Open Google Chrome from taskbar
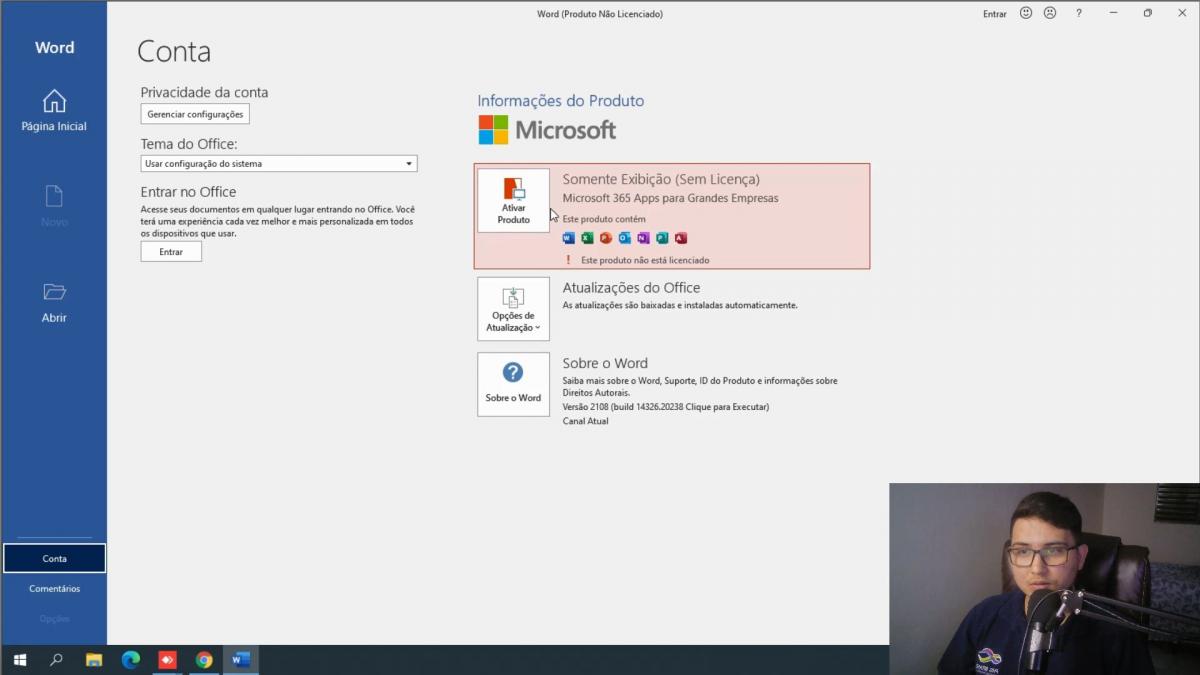 click(204, 660)
